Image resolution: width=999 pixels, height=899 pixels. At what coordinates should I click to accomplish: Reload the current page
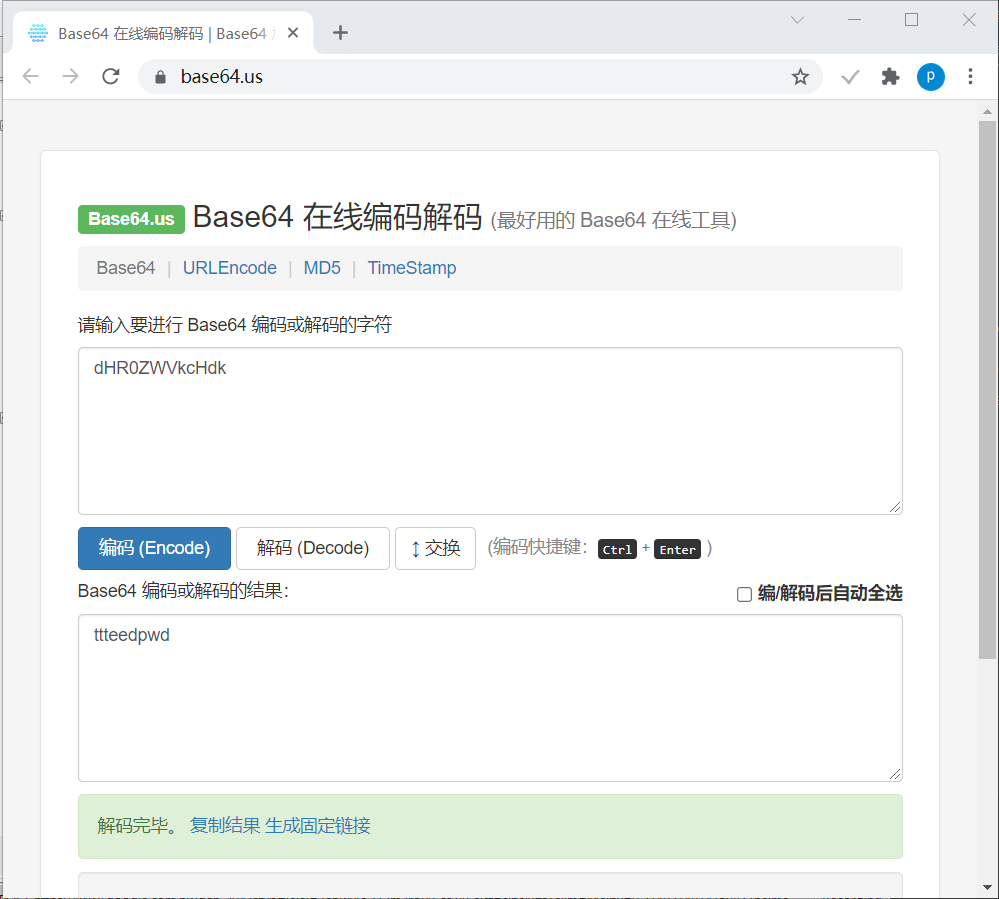pos(110,76)
